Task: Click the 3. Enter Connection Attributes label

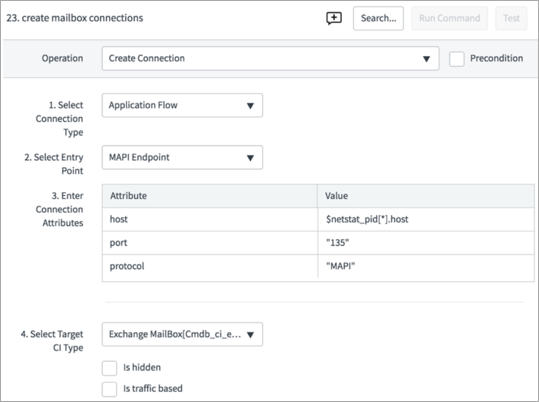Action: pyautogui.click(x=59, y=209)
